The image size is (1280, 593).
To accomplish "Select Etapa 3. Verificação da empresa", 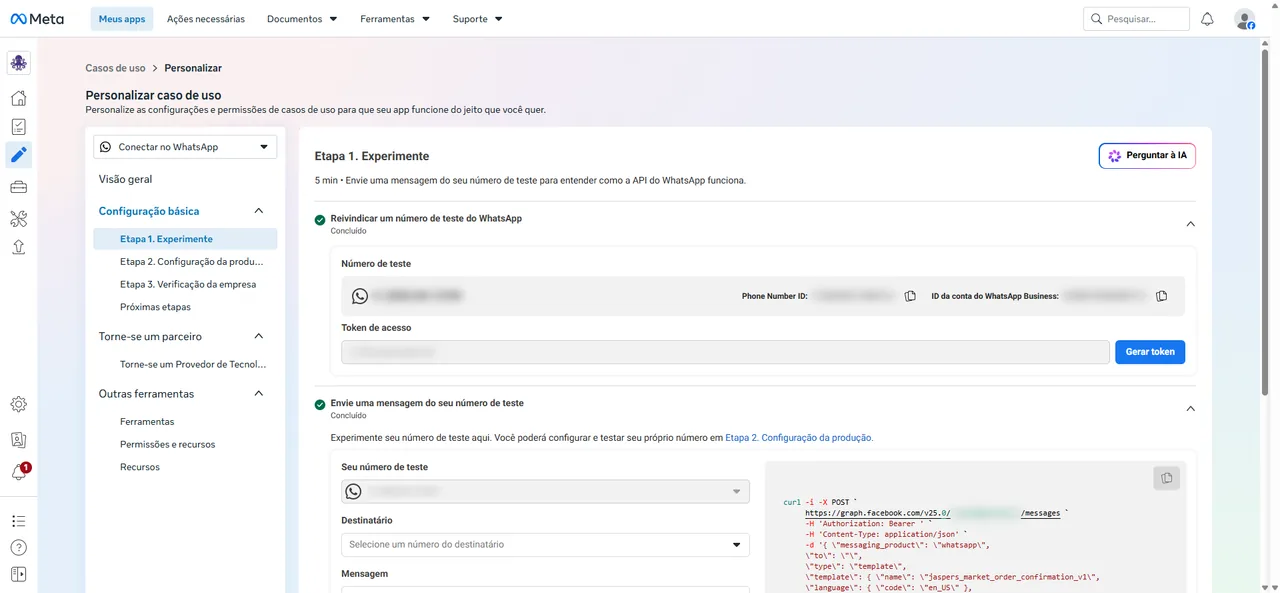I will point(188,284).
